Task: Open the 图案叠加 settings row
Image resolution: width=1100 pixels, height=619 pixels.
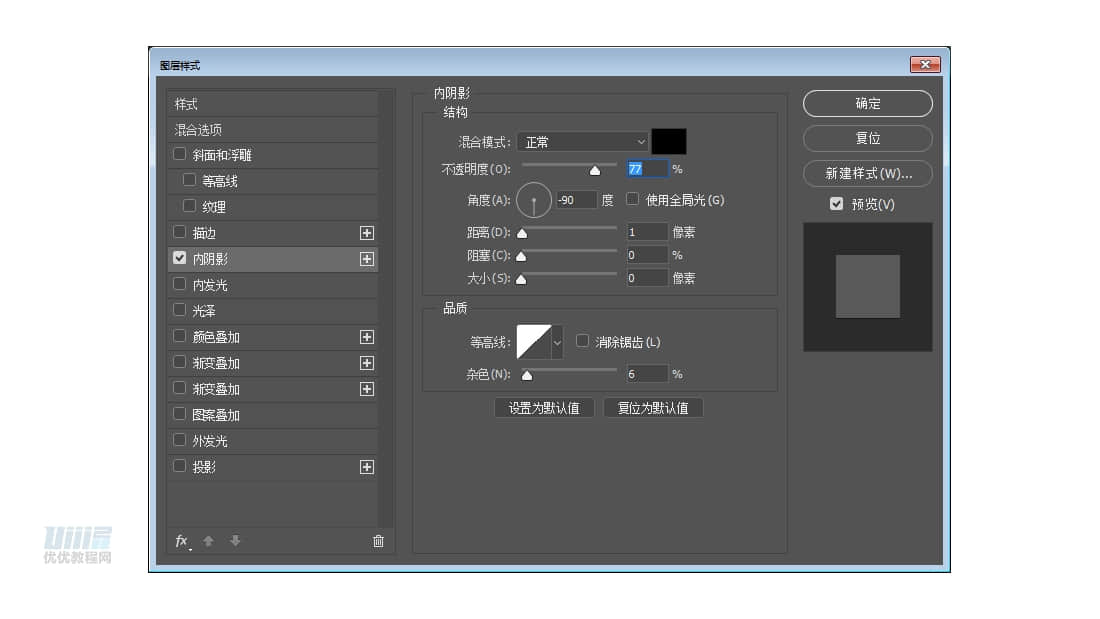Action: click(272, 415)
